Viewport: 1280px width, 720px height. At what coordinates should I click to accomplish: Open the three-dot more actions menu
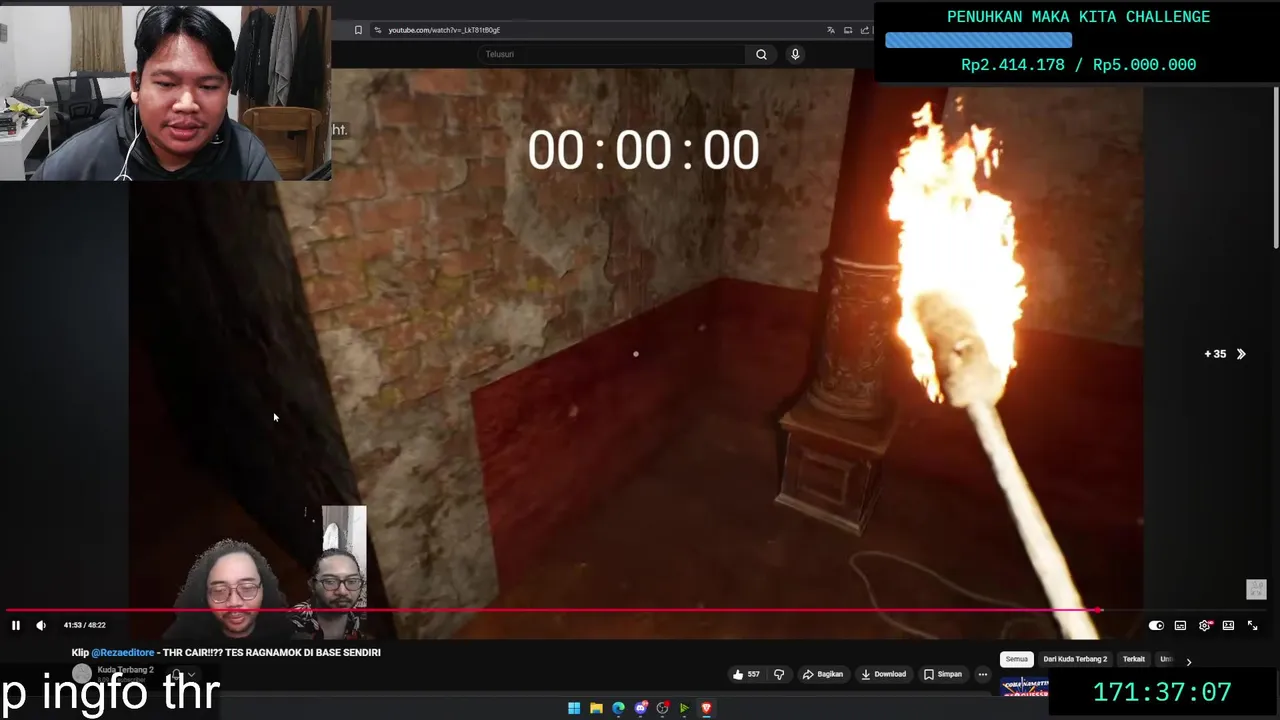point(982,674)
